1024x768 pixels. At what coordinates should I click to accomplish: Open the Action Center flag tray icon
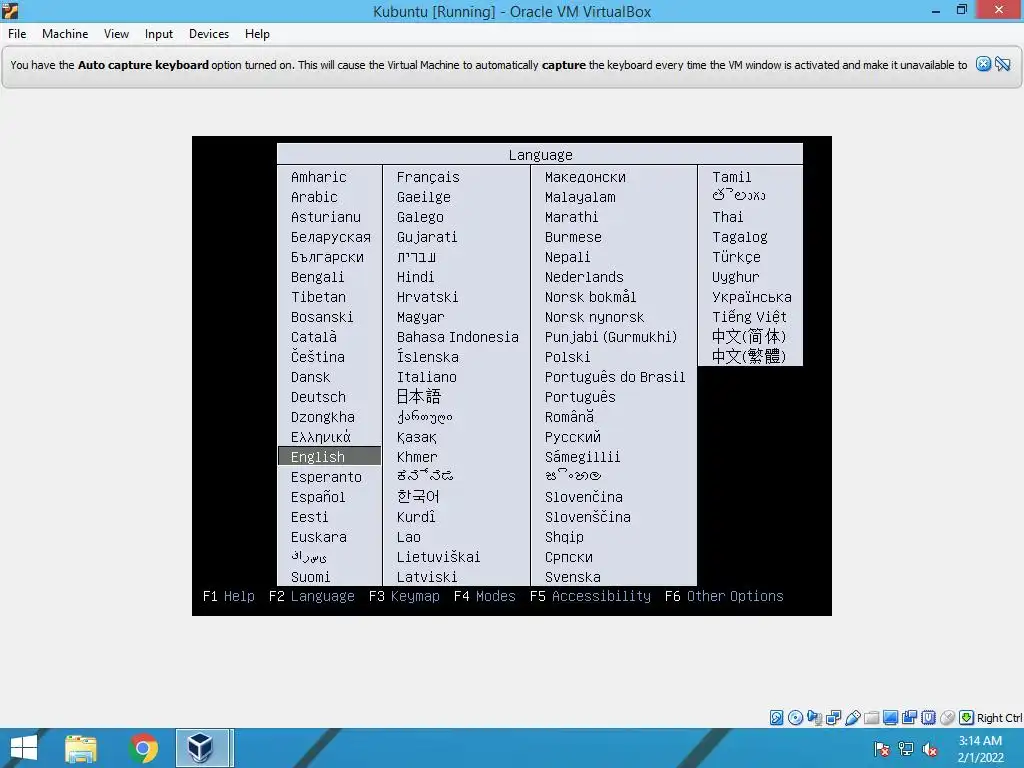(x=882, y=749)
